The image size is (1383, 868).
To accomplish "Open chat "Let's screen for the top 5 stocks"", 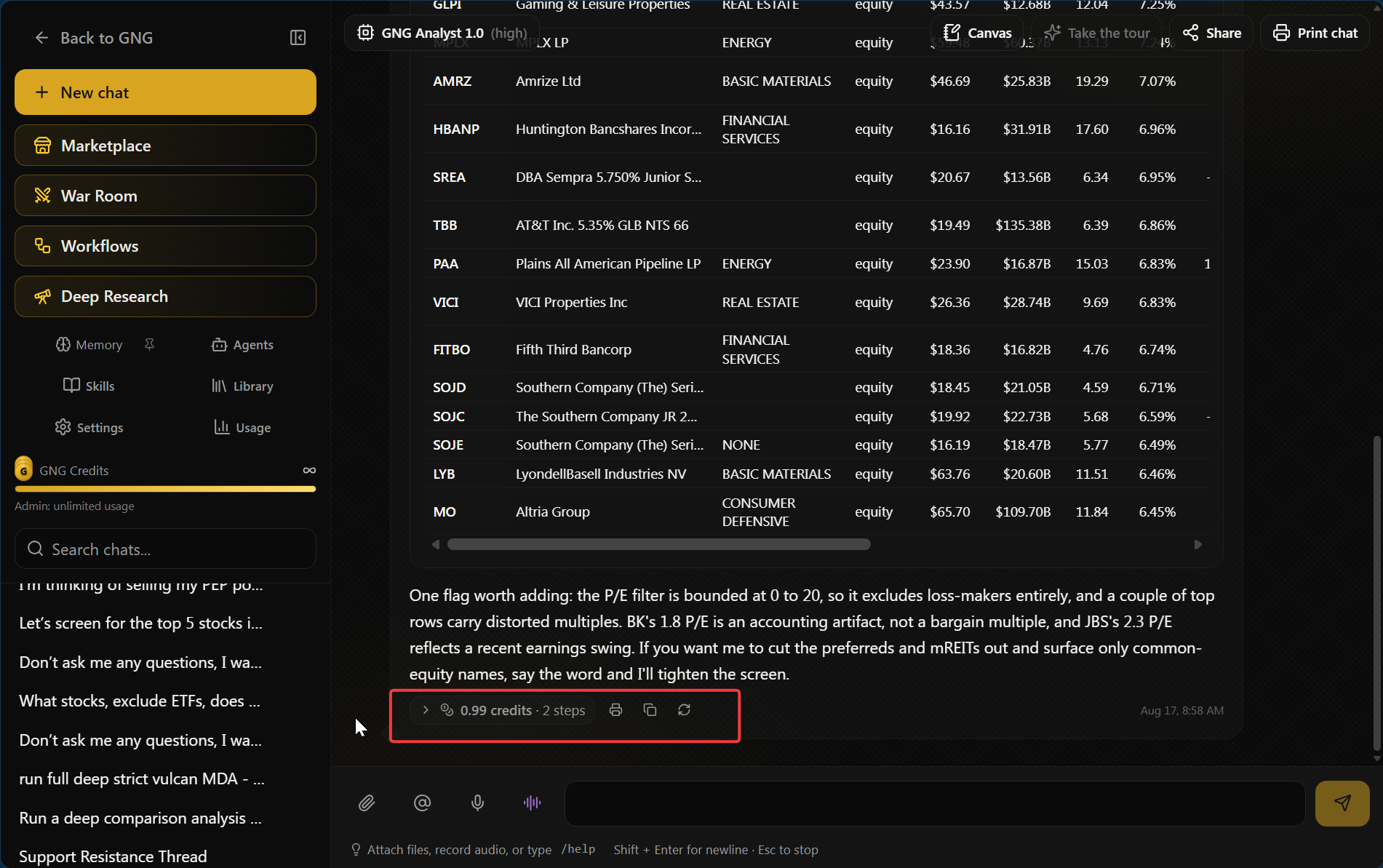I will coord(140,624).
